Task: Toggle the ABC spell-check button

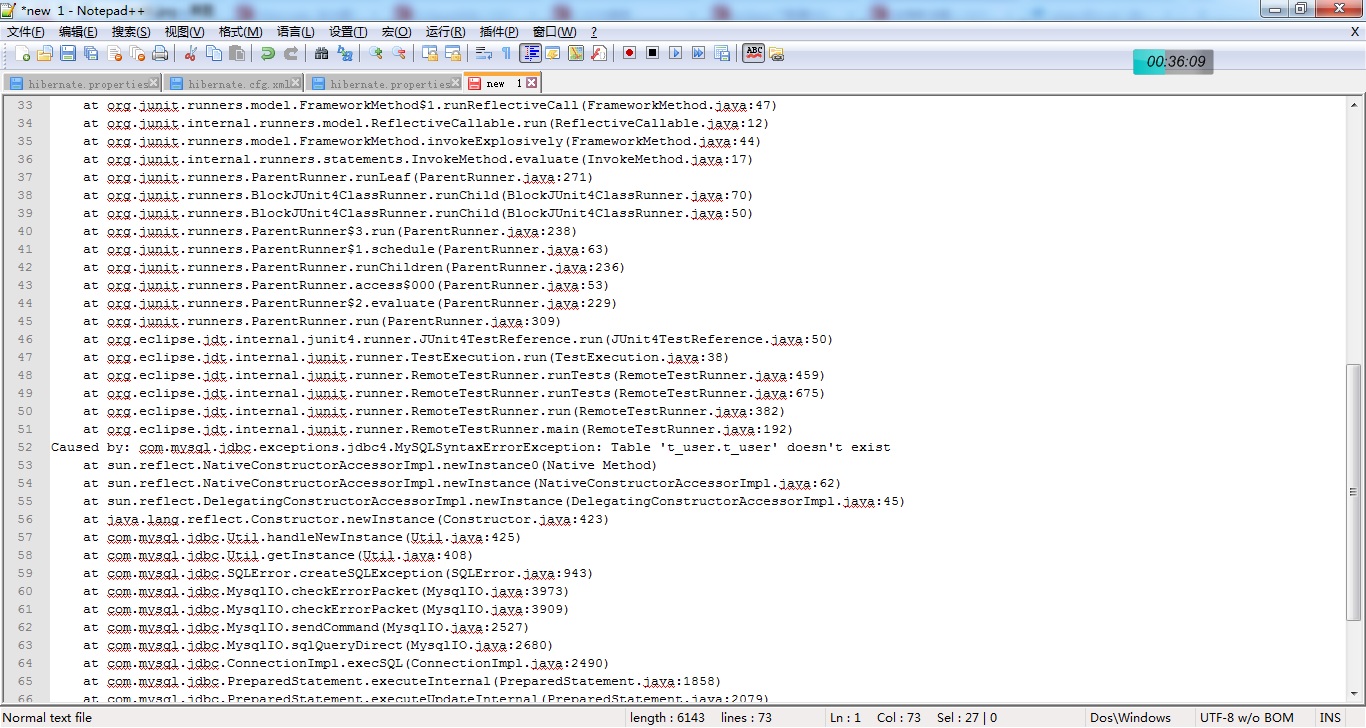Action: (753, 53)
